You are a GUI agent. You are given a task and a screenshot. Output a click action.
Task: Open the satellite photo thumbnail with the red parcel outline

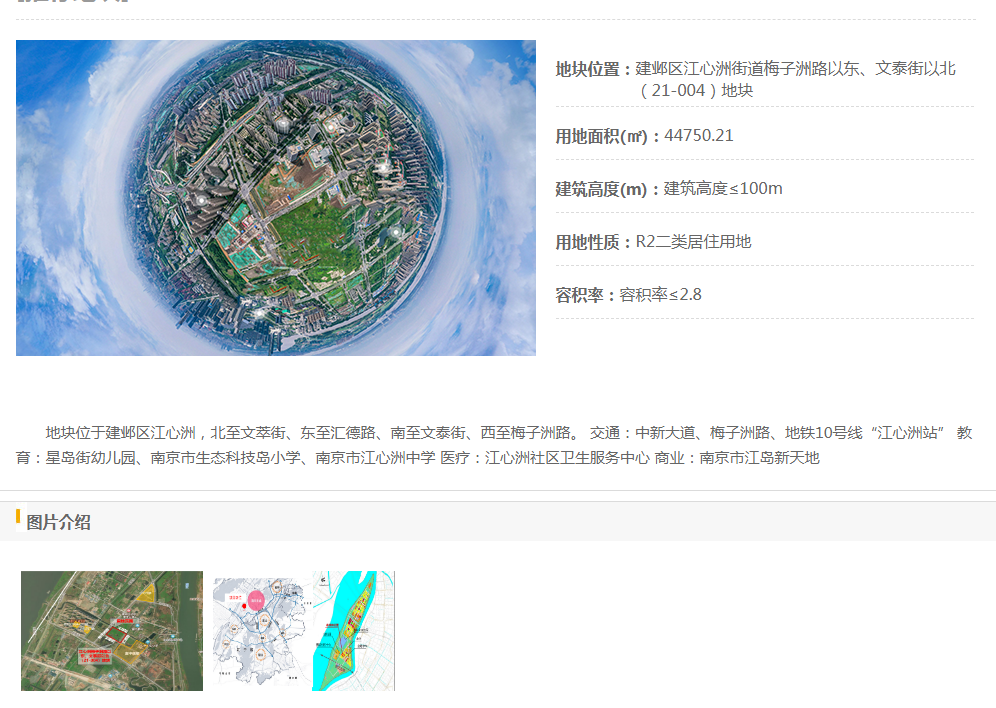[x=112, y=630]
